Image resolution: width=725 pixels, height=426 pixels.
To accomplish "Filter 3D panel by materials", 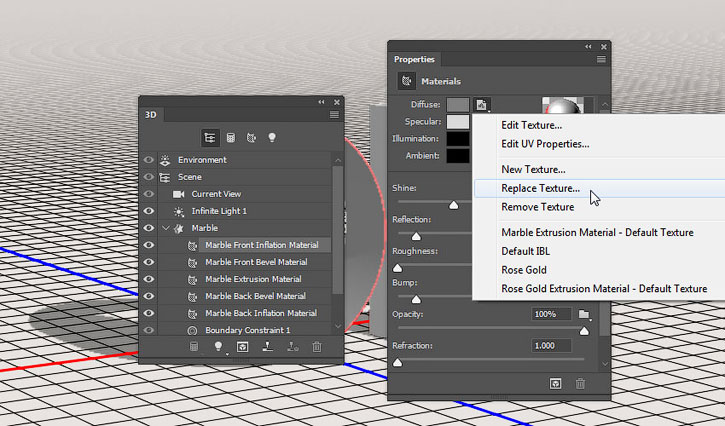I will coord(251,138).
